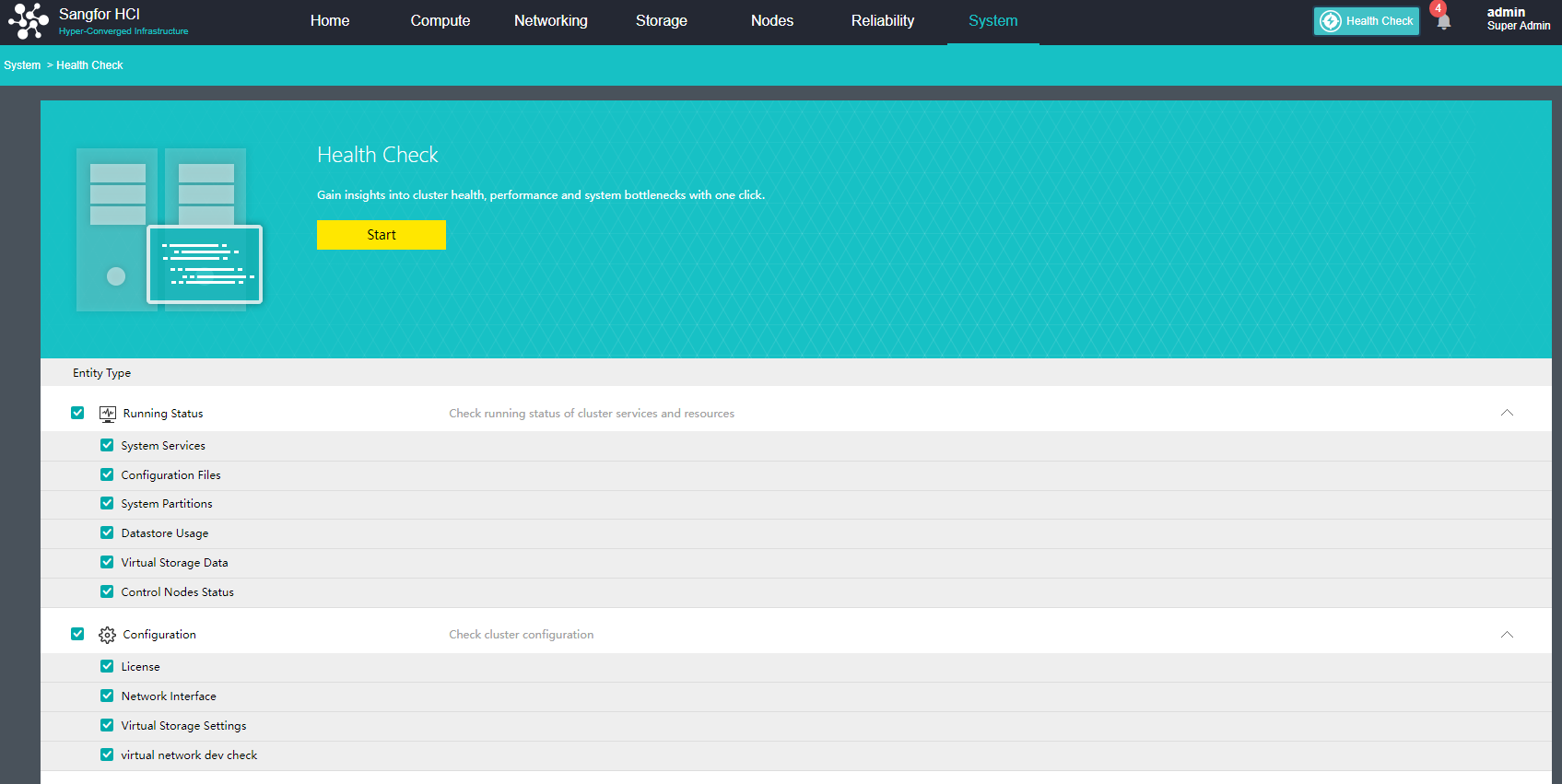The width and height of the screenshot is (1562, 784).
Task: Collapse the Configuration section chevron
Action: click(x=1507, y=635)
